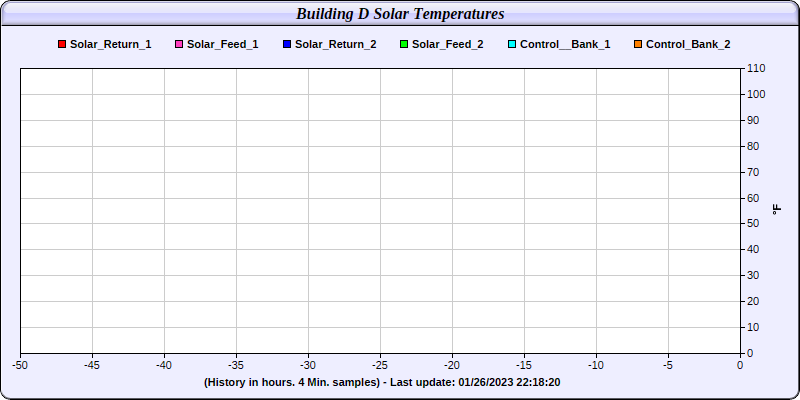This screenshot has height=400, width=800.
Task: Toggle the Control_Bank_2 series label
Action: click(688, 44)
